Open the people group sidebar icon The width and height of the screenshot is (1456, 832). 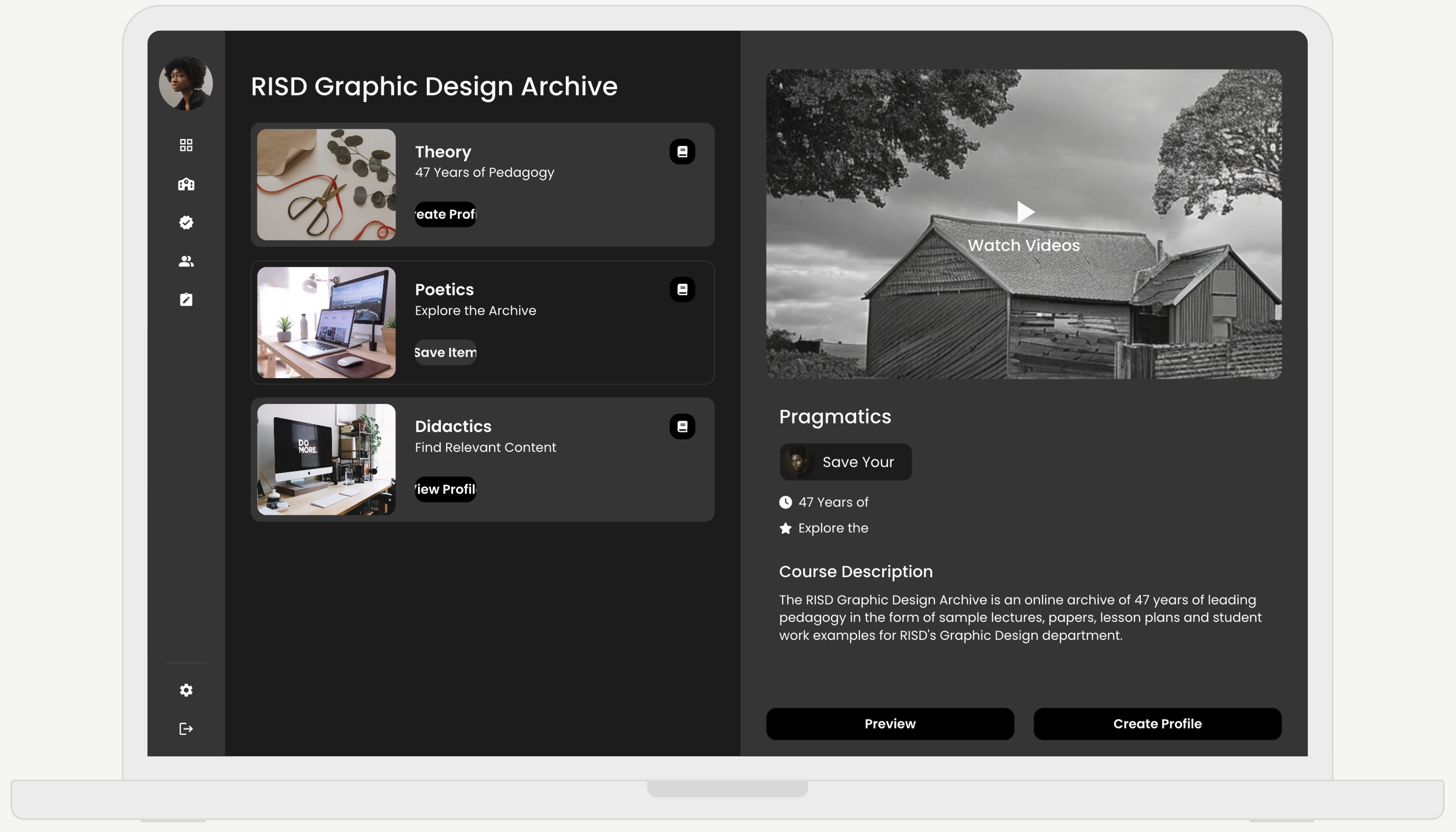coord(186,261)
